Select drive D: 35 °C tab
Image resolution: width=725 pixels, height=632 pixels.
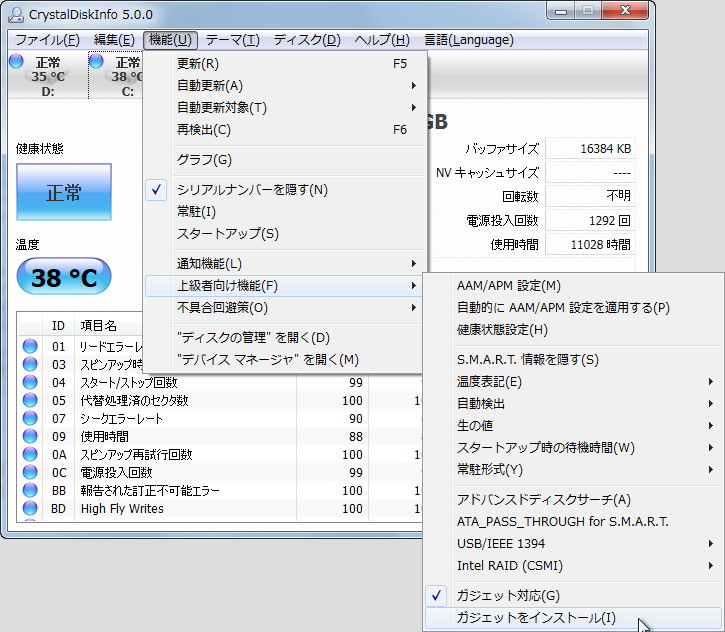coord(48,75)
